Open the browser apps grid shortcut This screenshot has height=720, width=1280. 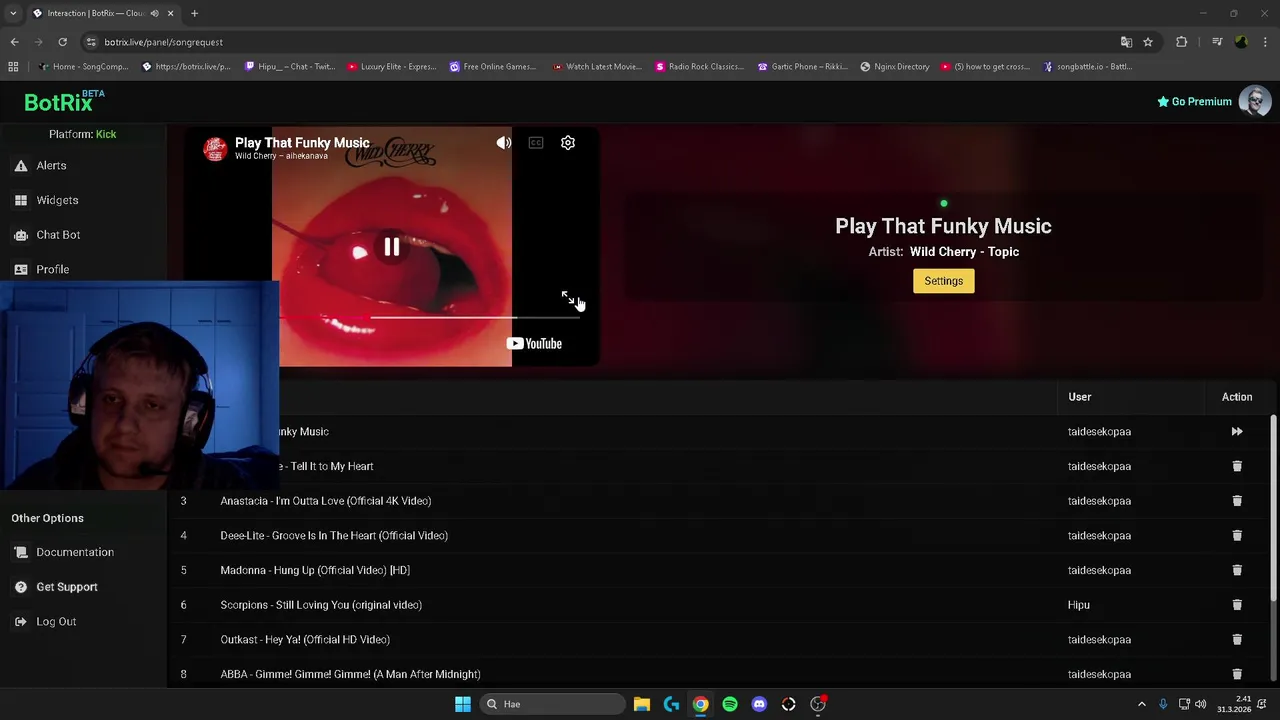pyautogui.click(x=13, y=67)
